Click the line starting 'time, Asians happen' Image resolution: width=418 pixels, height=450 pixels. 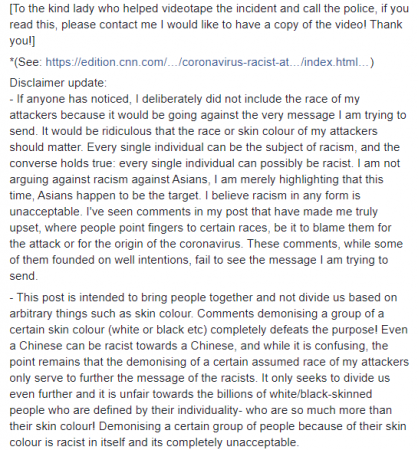185,195
